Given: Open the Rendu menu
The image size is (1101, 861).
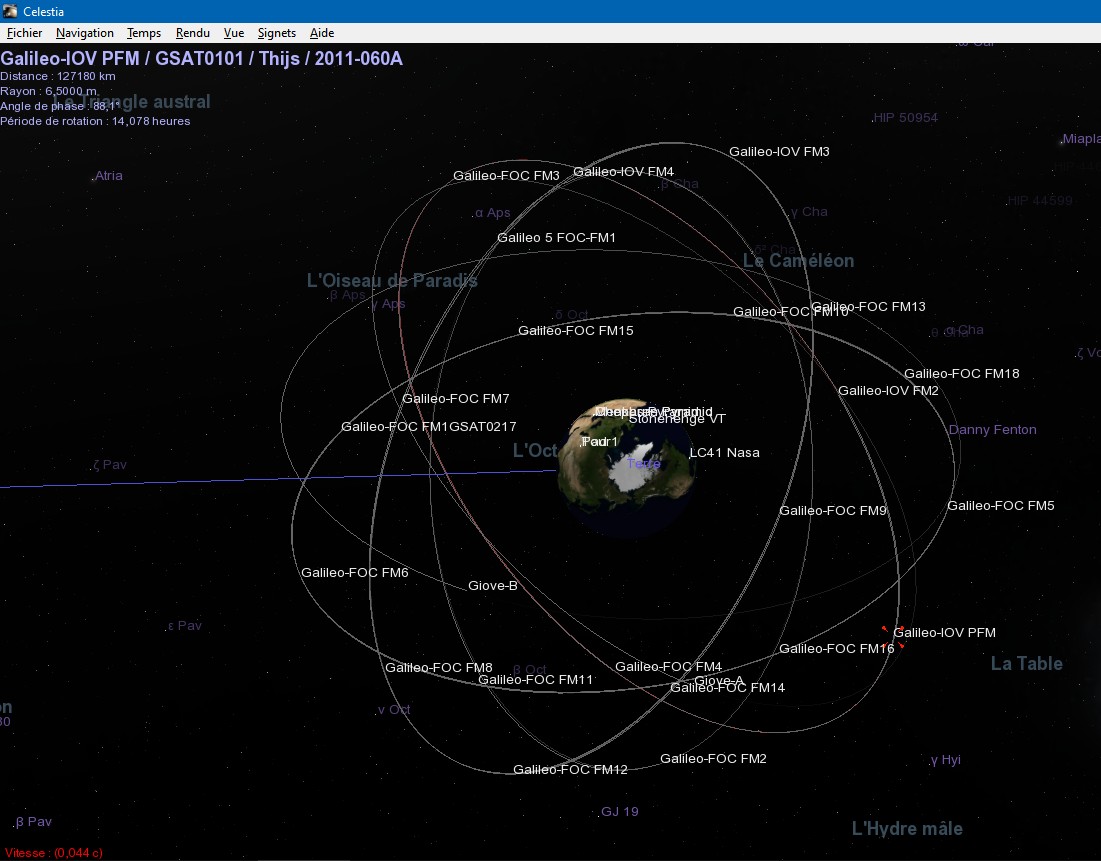Looking at the screenshot, I should pyautogui.click(x=193, y=33).
